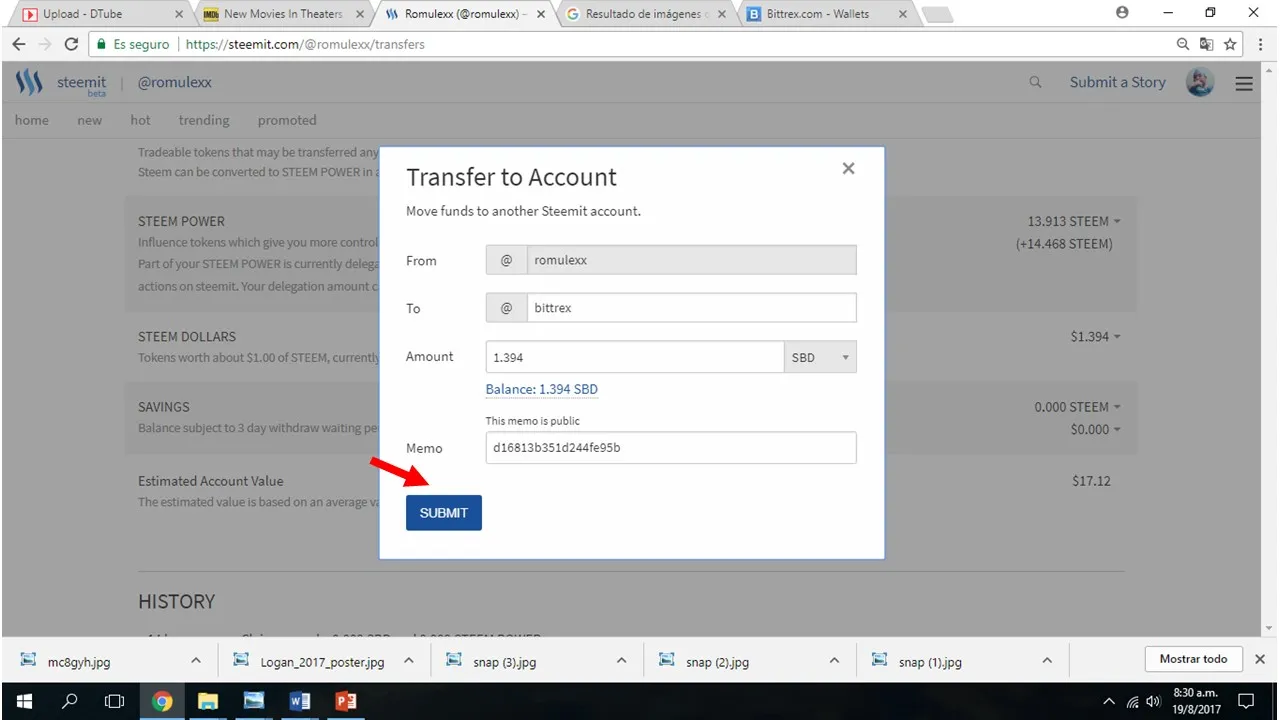Open the hamburger menu in Steemit header
The image size is (1280, 720).
pyautogui.click(x=1244, y=84)
